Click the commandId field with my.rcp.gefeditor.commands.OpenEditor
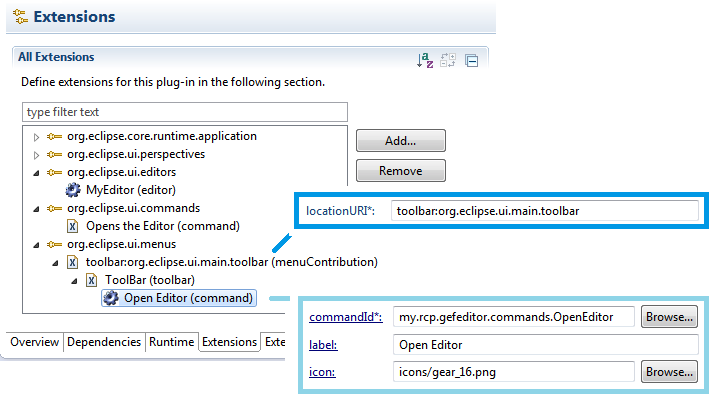Image resolution: width=713 pixels, height=398 pixels. (x=514, y=317)
